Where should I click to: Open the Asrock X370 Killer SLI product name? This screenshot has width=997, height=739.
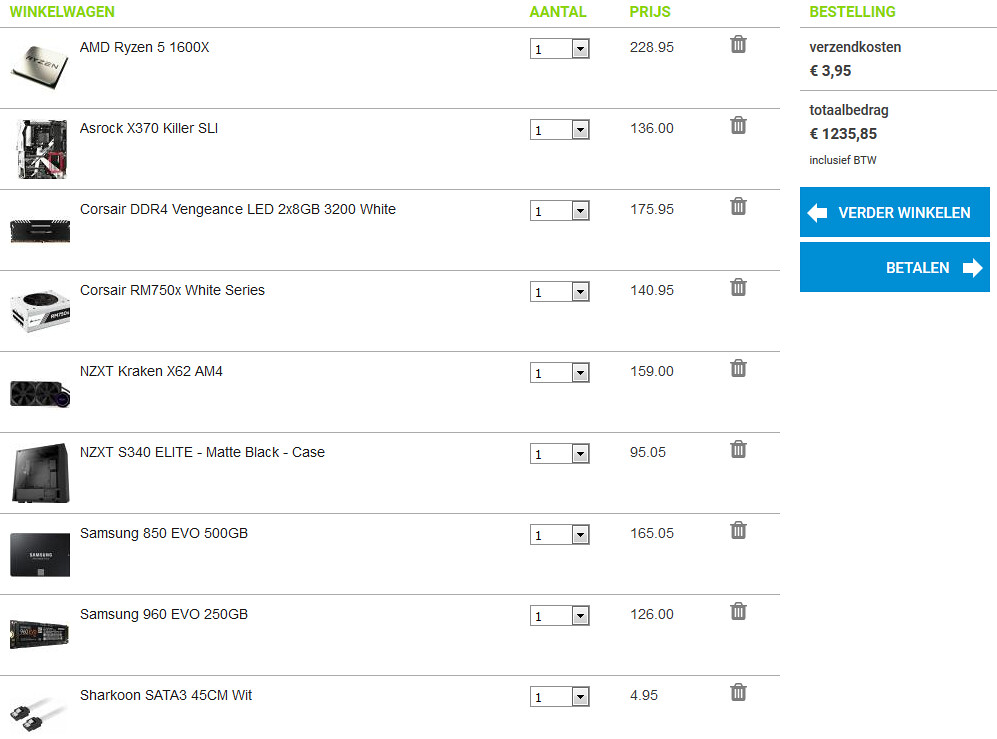[x=149, y=128]
